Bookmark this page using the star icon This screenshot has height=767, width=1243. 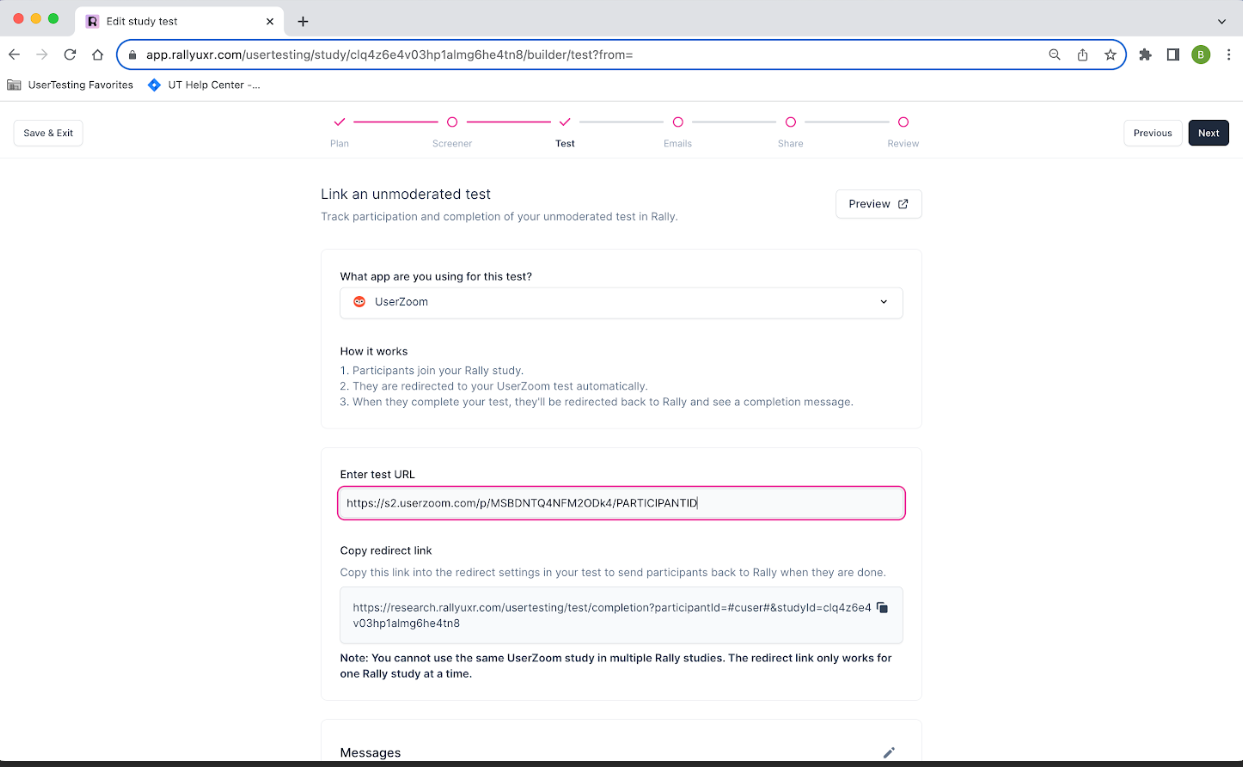[1110, 55]
